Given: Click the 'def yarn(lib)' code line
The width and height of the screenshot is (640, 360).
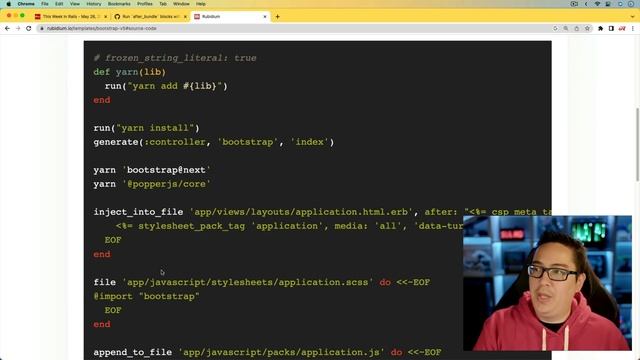Looking at the screenshot, I should 129,72.
